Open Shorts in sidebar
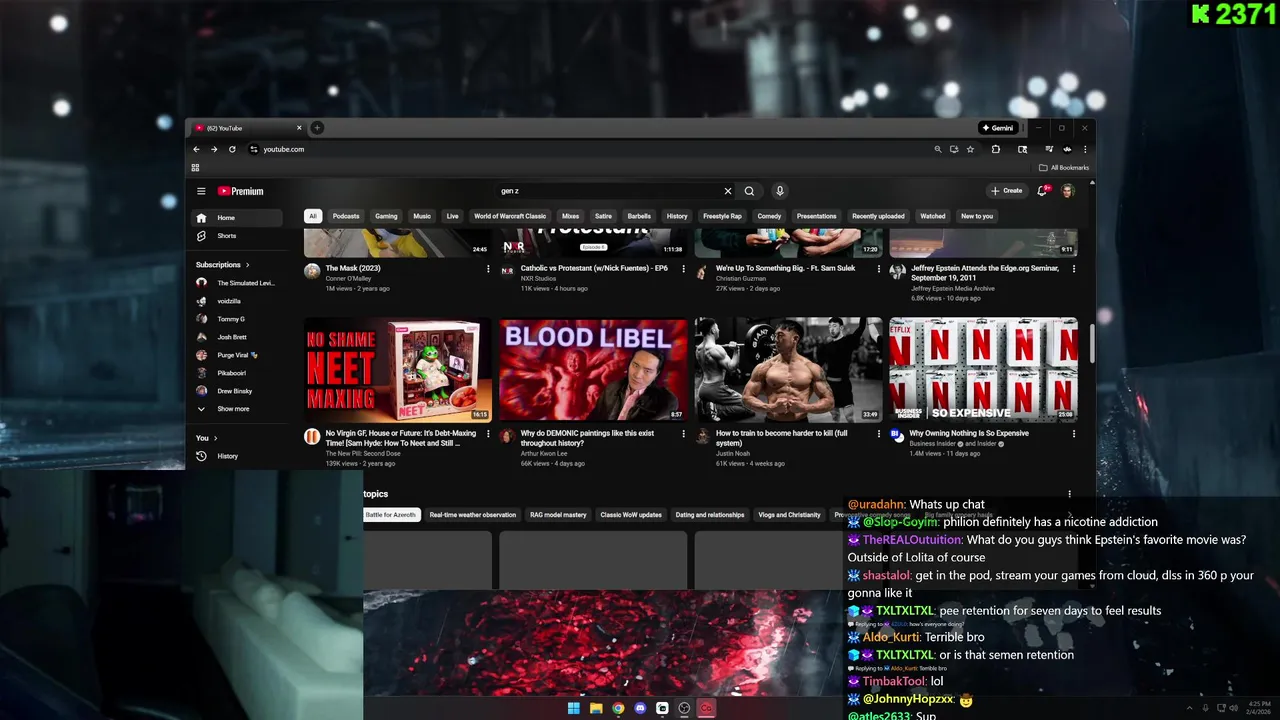The height and width of the screenshot is (720, 1280). point(236,236)
